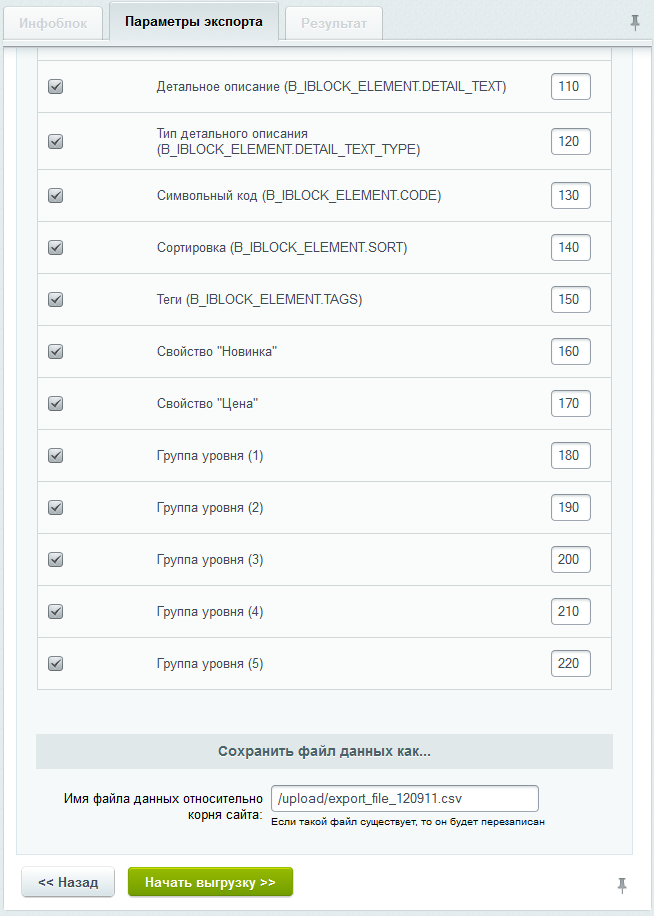Screen dimensions: 654x916
Task: Go back with the Назад button
Action: tap(68, 882)
